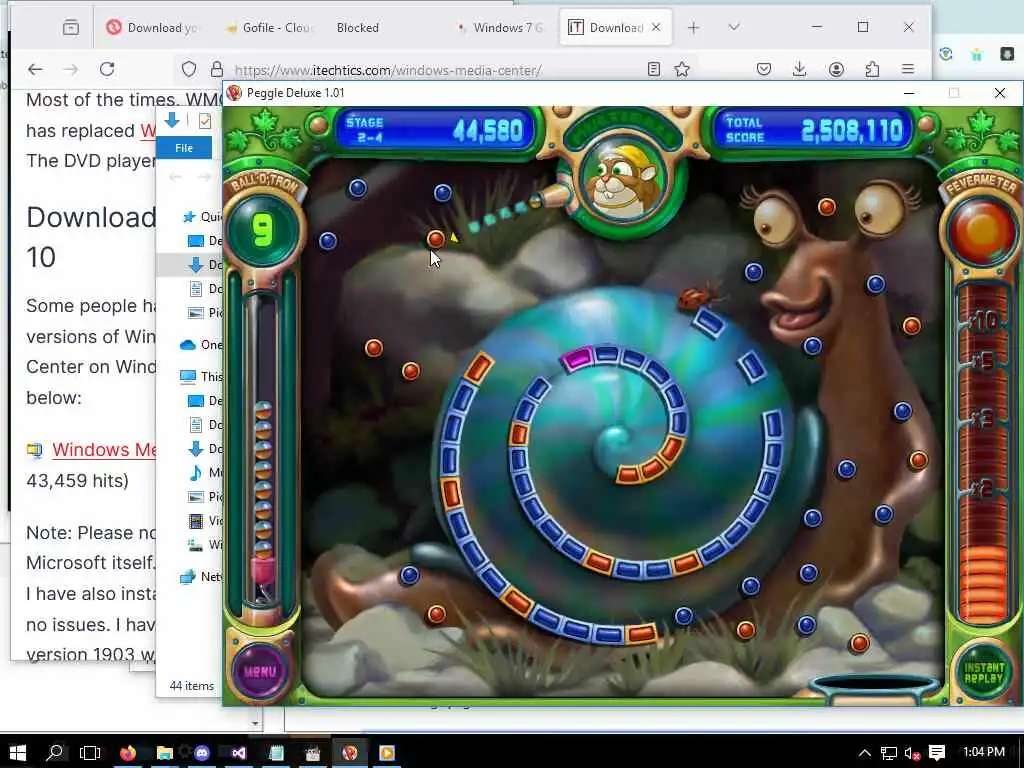
Task: Click the File Explorer properties checkmark icon
Action: point(204,121)
